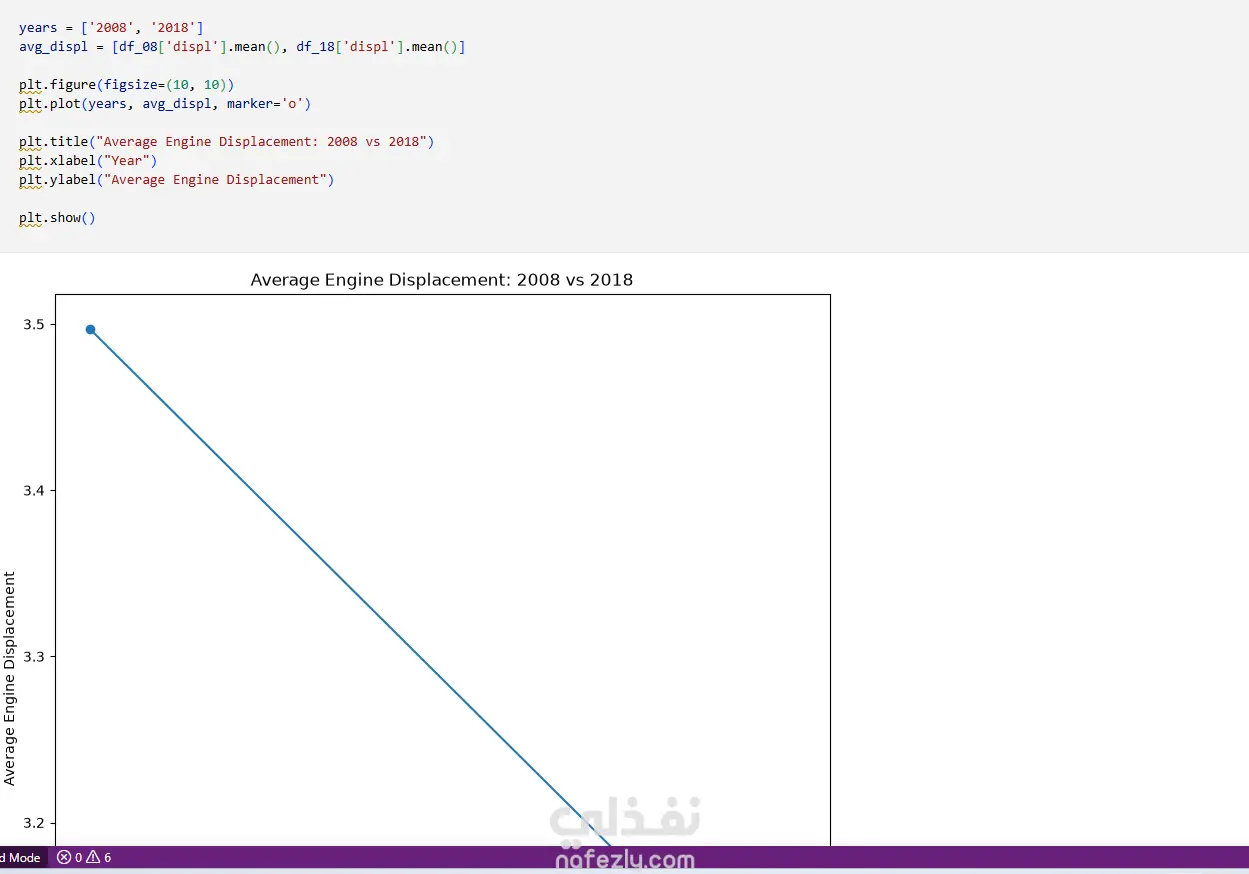Click the code line "years = ['2008', '2018']"

[111, 28]
